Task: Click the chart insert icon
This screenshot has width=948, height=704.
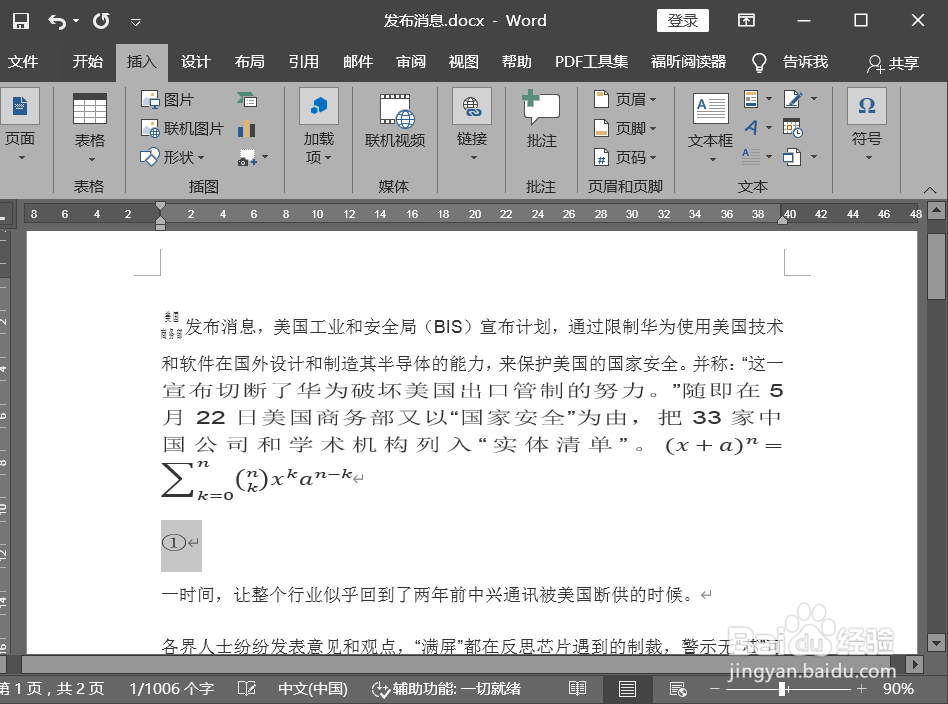Action: pos(247,128)
